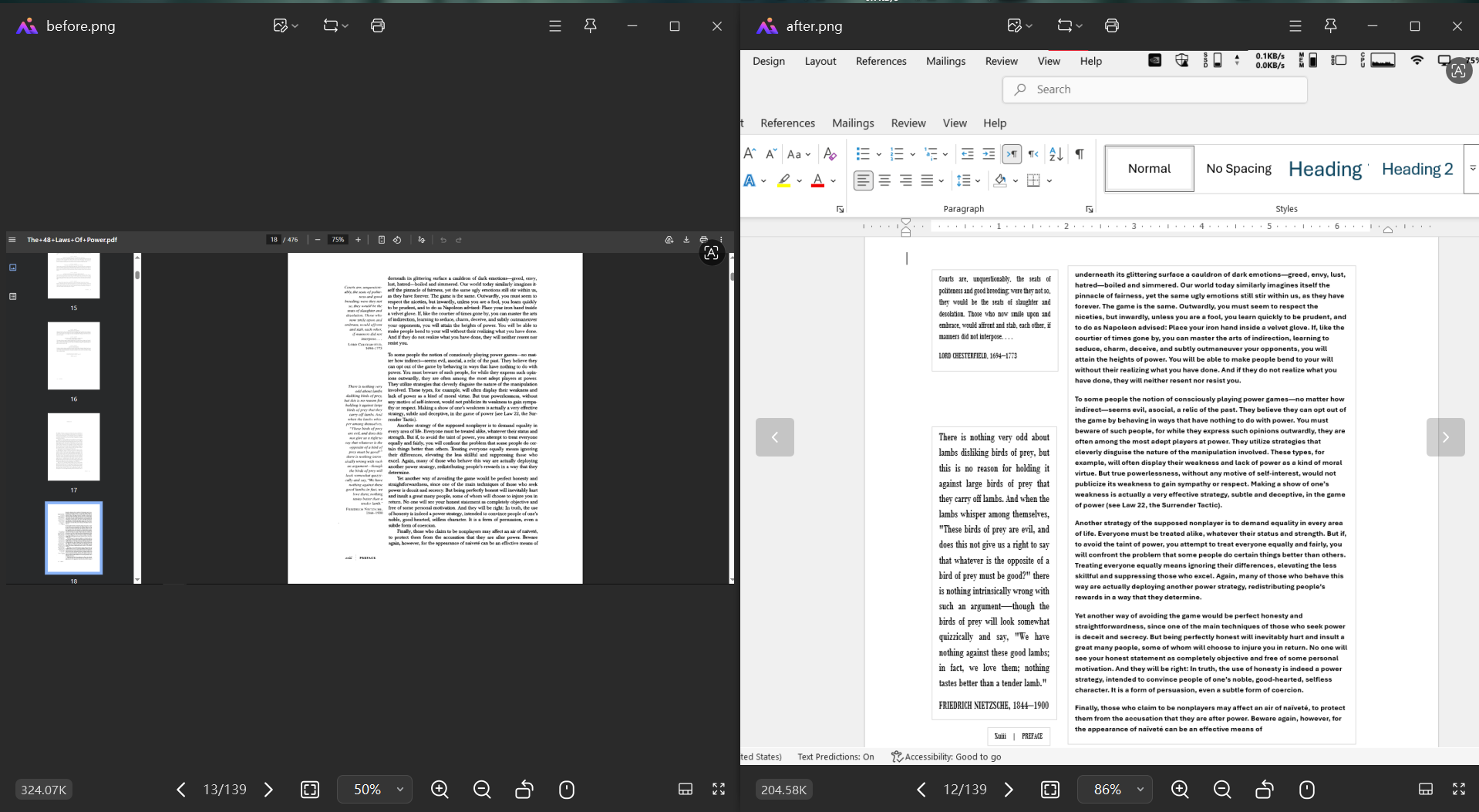The image size is (1479, 812).
Task: Apply the No Spacing style
Action: click(x=1238, y=168)
